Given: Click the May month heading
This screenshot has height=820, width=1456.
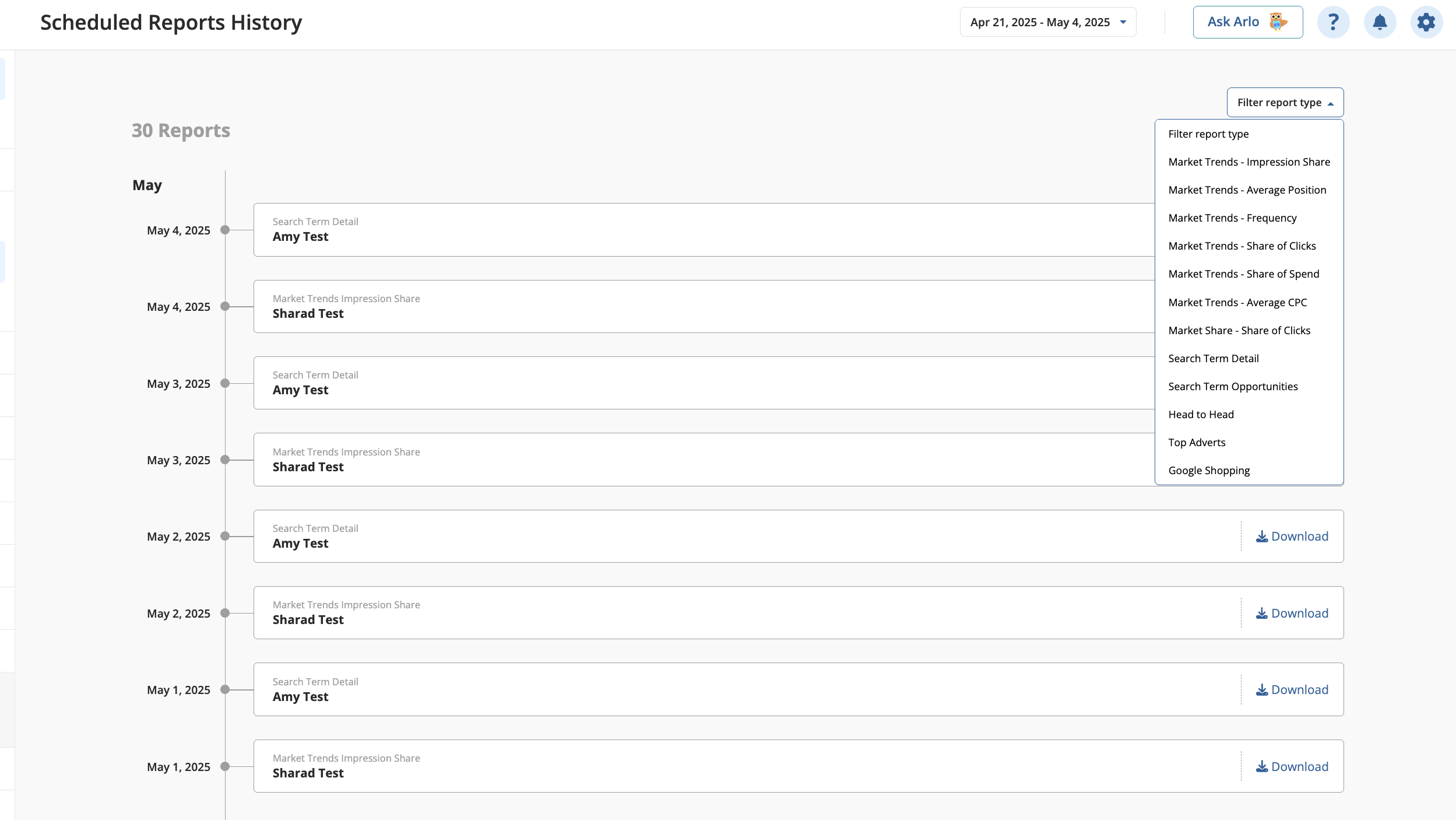Looking at the screenshot, I should pyautogui.click(x=147, y=185).
